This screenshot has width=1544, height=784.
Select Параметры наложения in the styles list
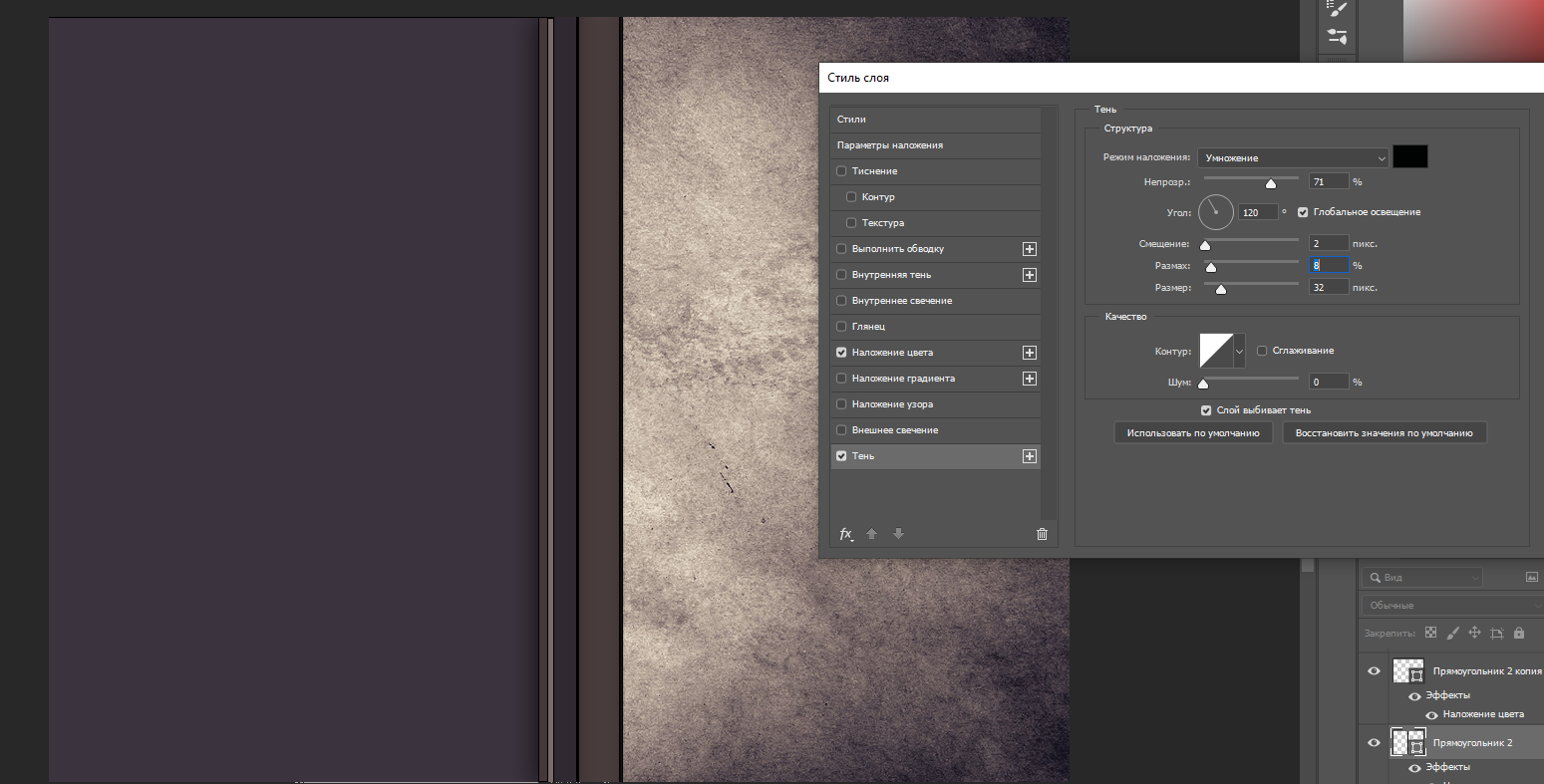[x=889, y=145]
